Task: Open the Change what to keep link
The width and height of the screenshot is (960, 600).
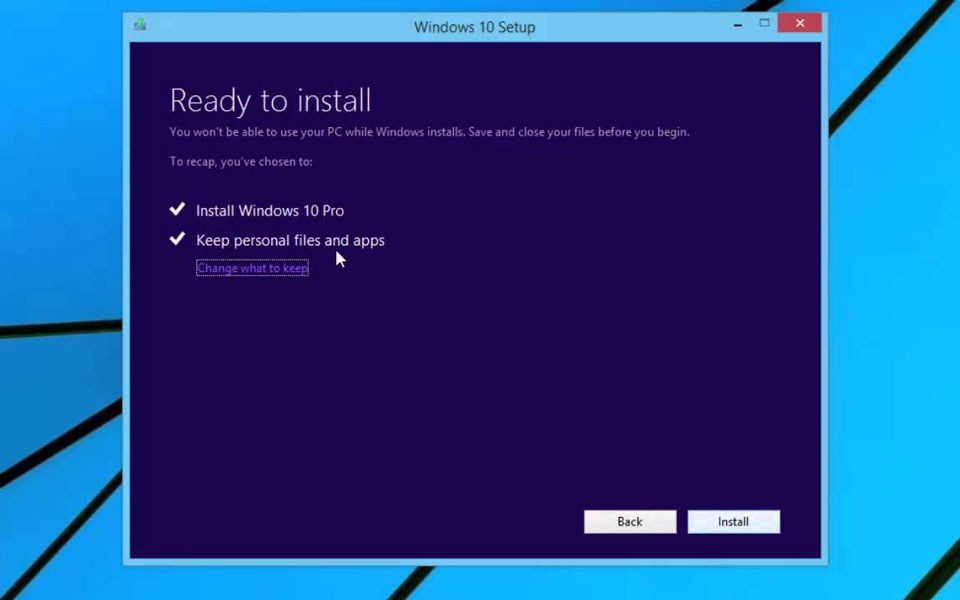Action: tap(251, 268)
